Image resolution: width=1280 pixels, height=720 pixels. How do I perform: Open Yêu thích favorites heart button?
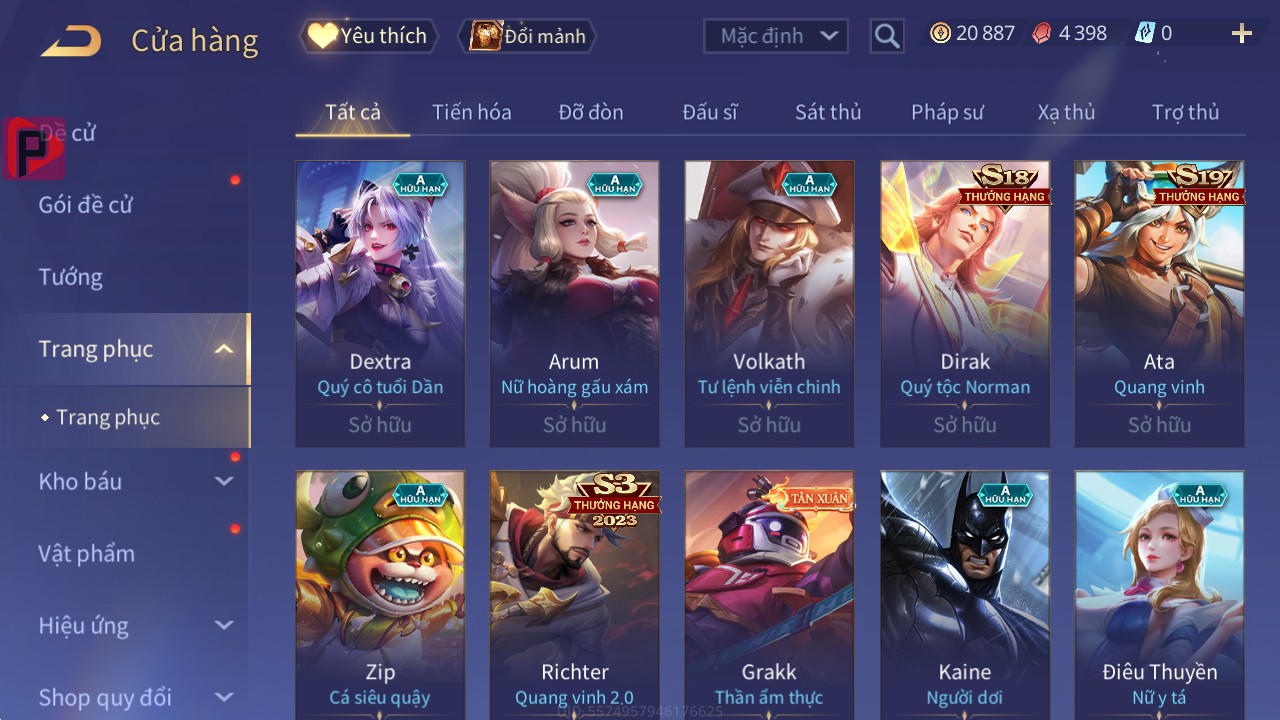tap(368, 36)
